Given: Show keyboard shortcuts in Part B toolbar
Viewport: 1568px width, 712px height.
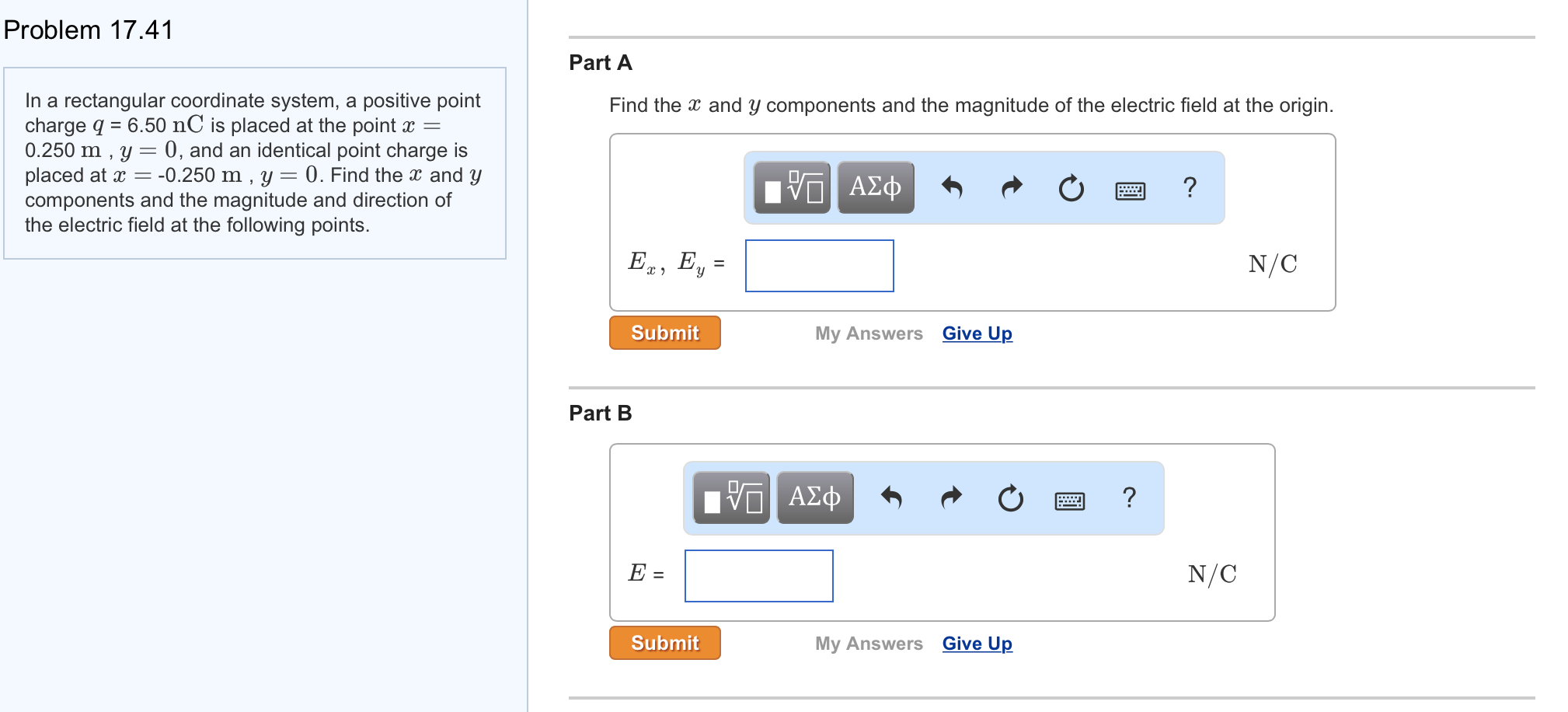Looking at the screenshot, I should click(1070, 501).
